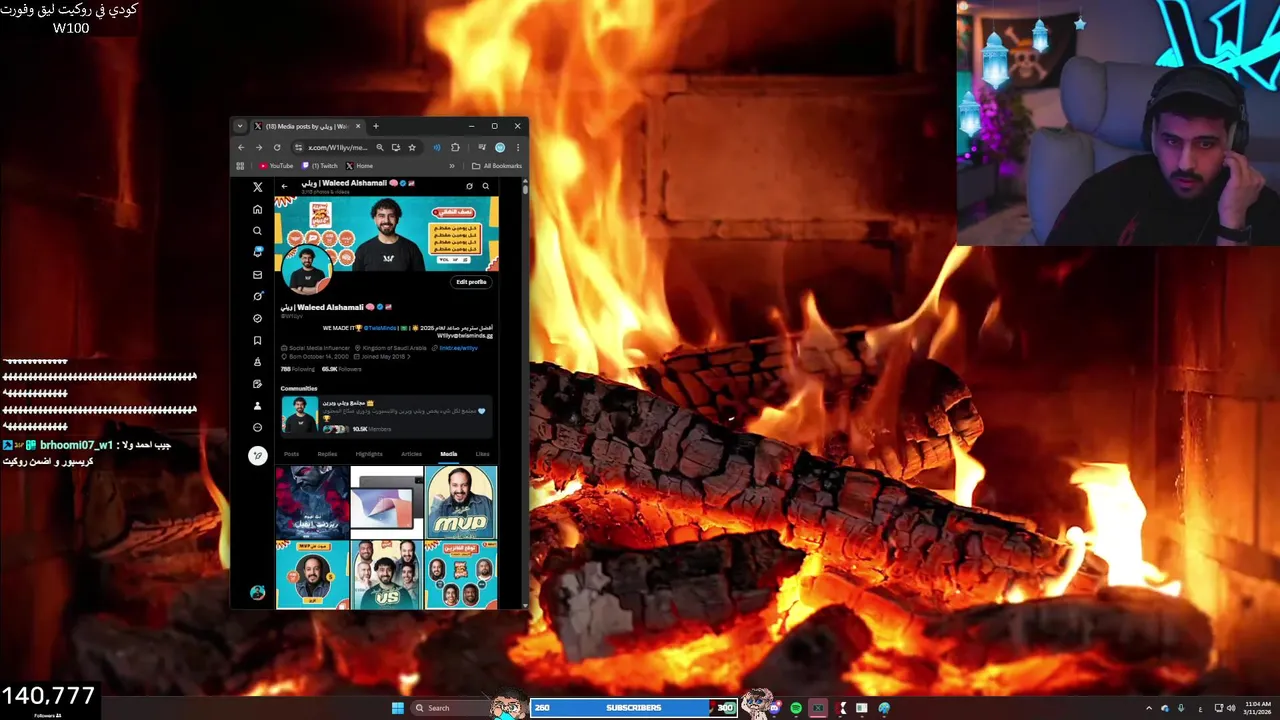Click the profile avatar picture

click(x=306, y=270)
